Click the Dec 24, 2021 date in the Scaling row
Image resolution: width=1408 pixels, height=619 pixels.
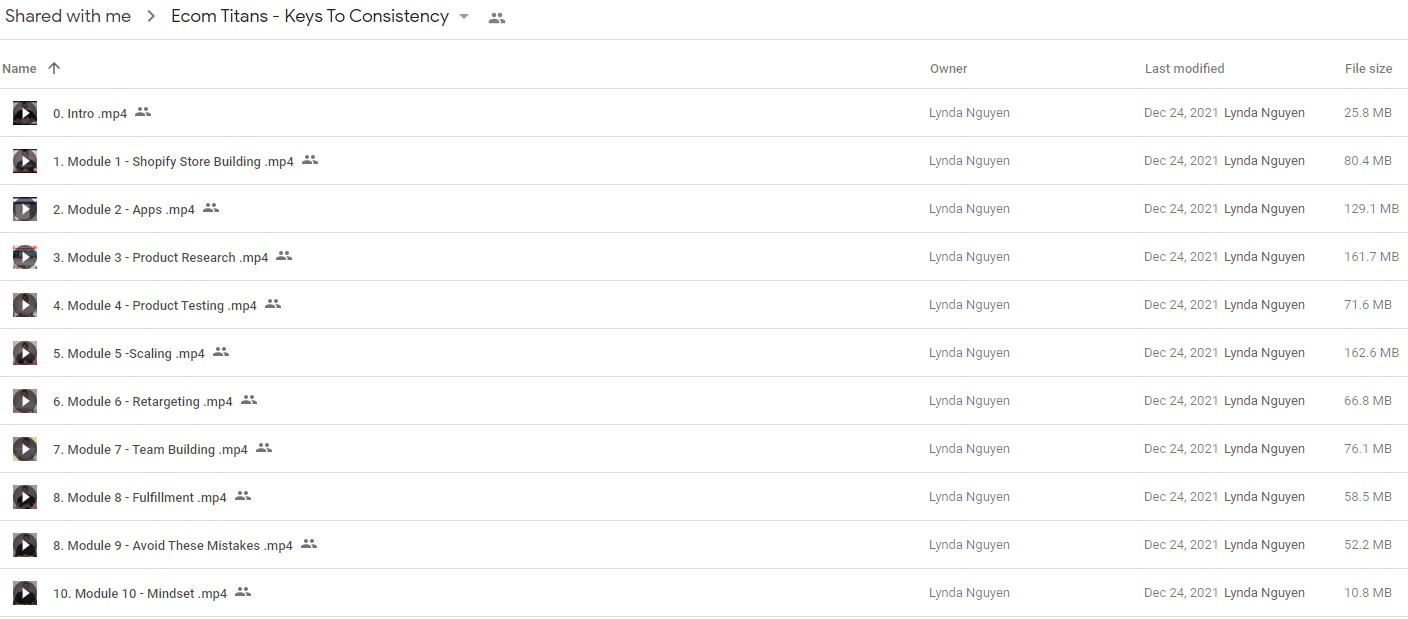[x=1181, y=353]
